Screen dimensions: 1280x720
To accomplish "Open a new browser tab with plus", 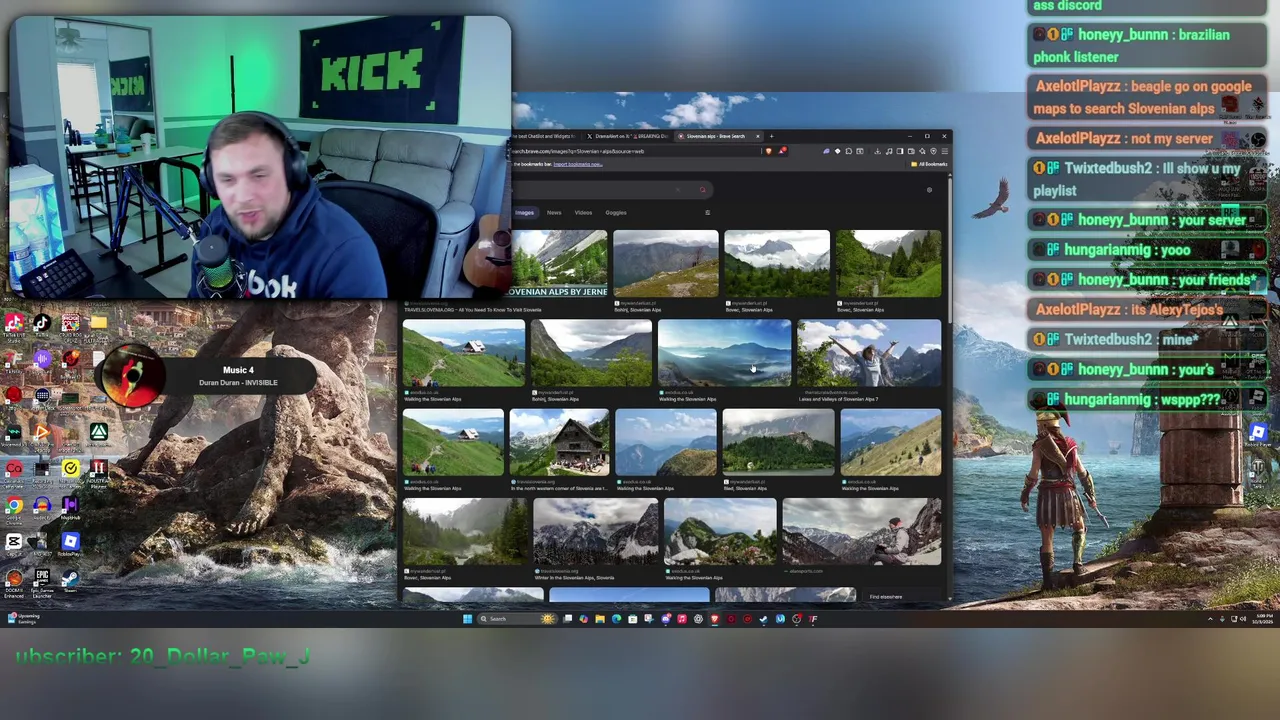I will (x=771, y=136).
